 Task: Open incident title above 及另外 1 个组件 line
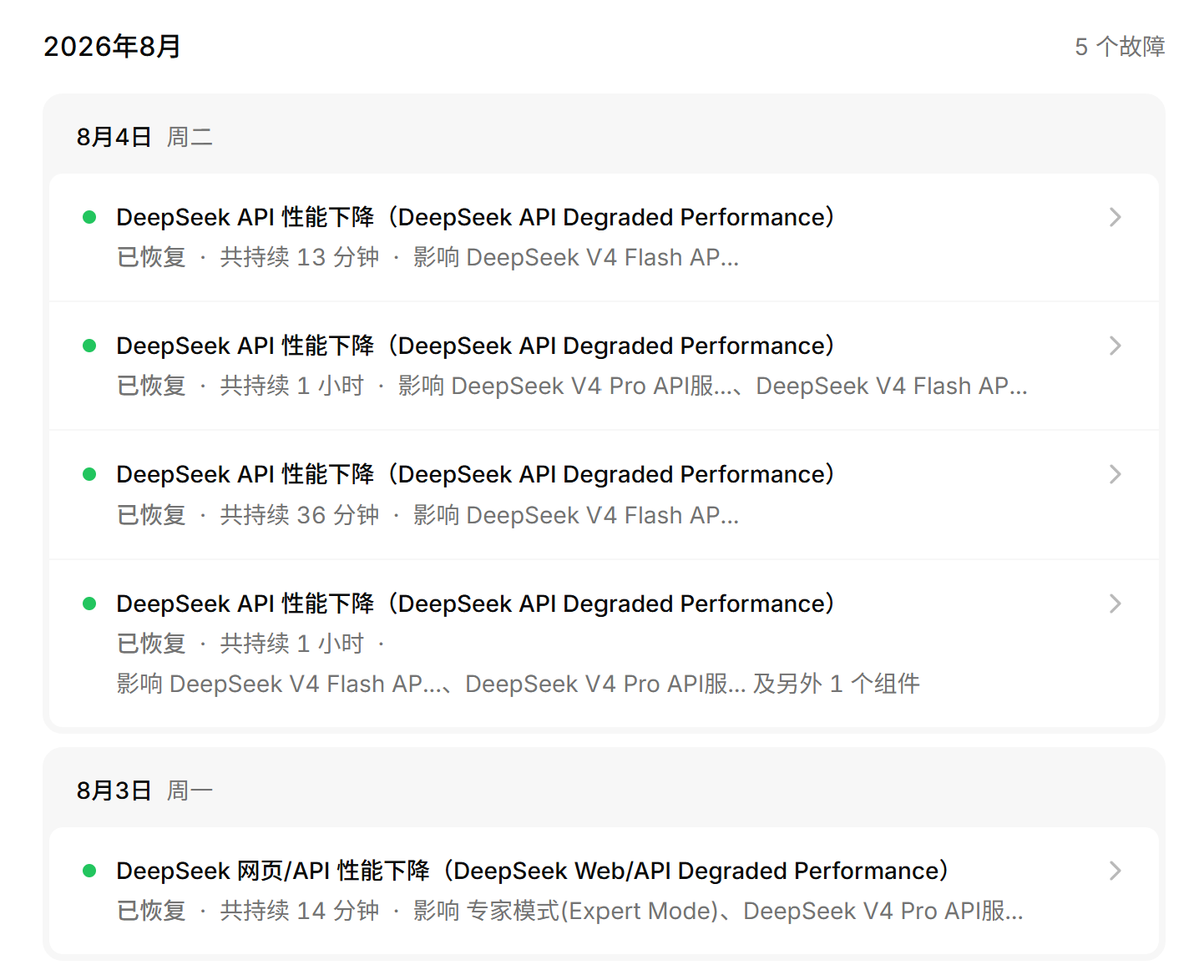(475, 604)
